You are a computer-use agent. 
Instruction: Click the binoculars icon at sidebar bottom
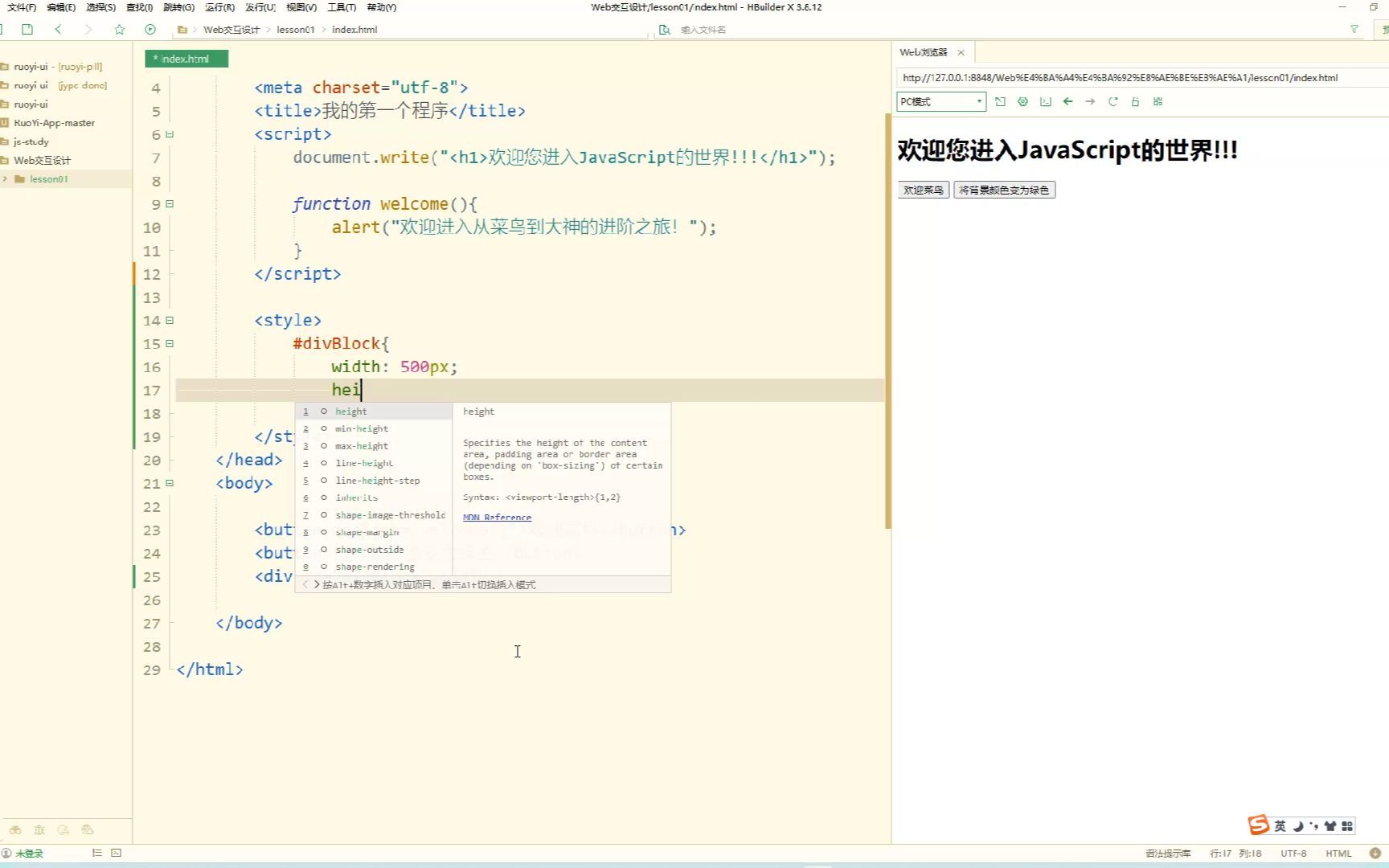(15, 830)
